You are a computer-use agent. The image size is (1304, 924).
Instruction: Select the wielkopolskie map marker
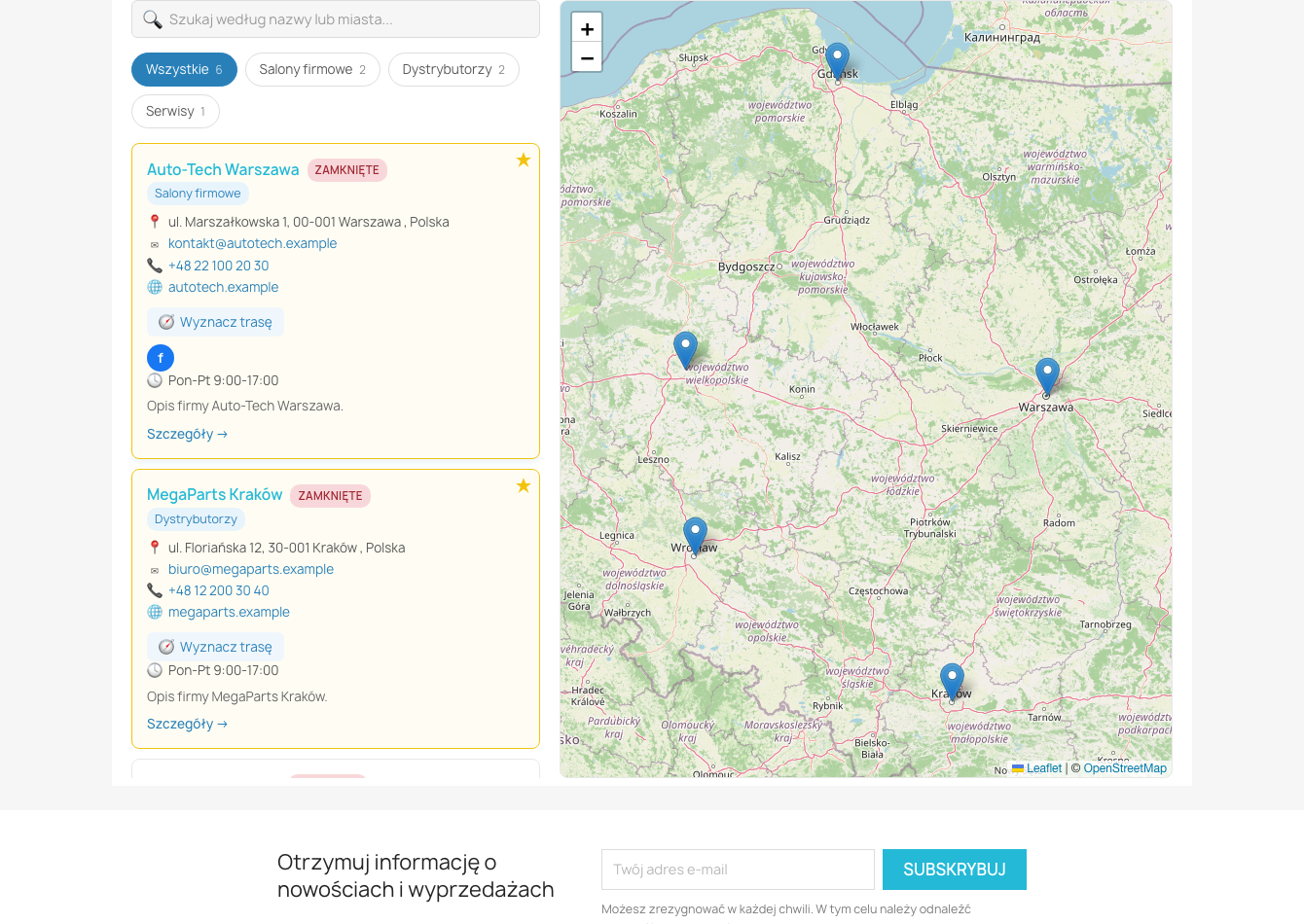pos(685,351)
